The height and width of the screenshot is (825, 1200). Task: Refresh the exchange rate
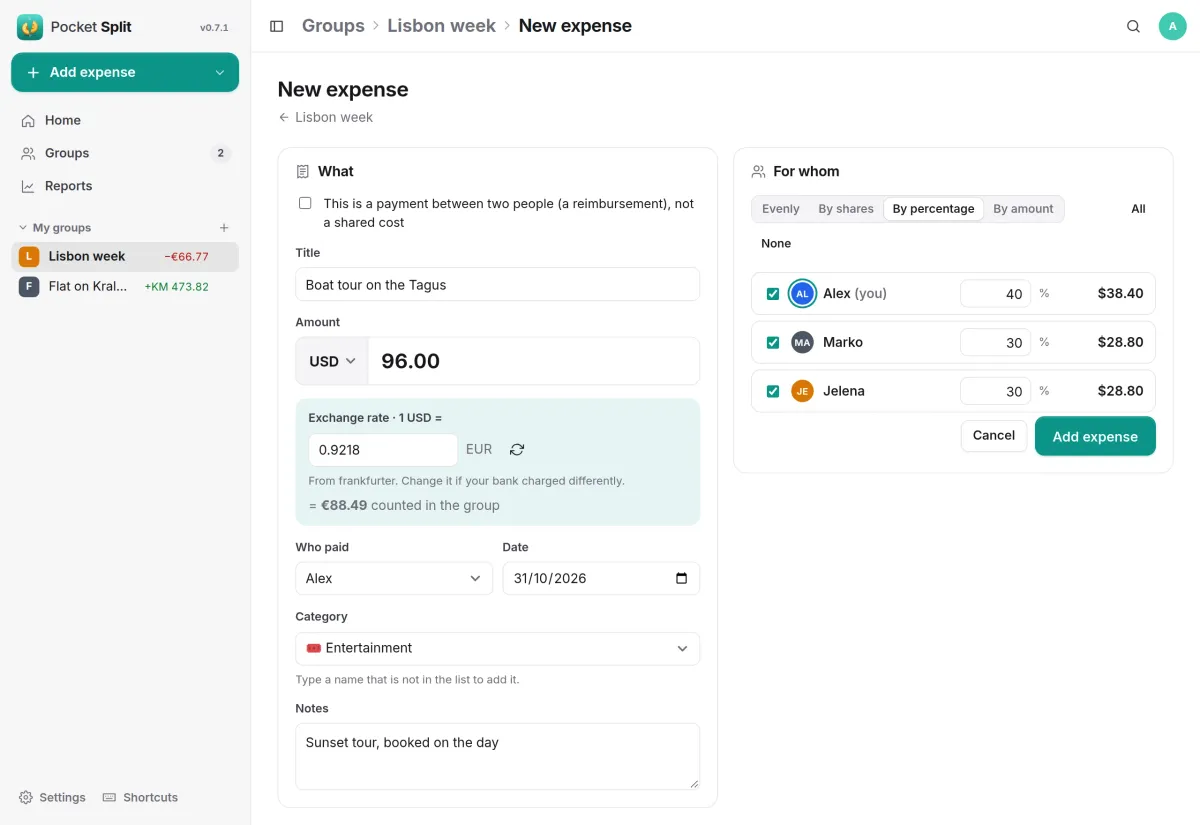(517, 450)
